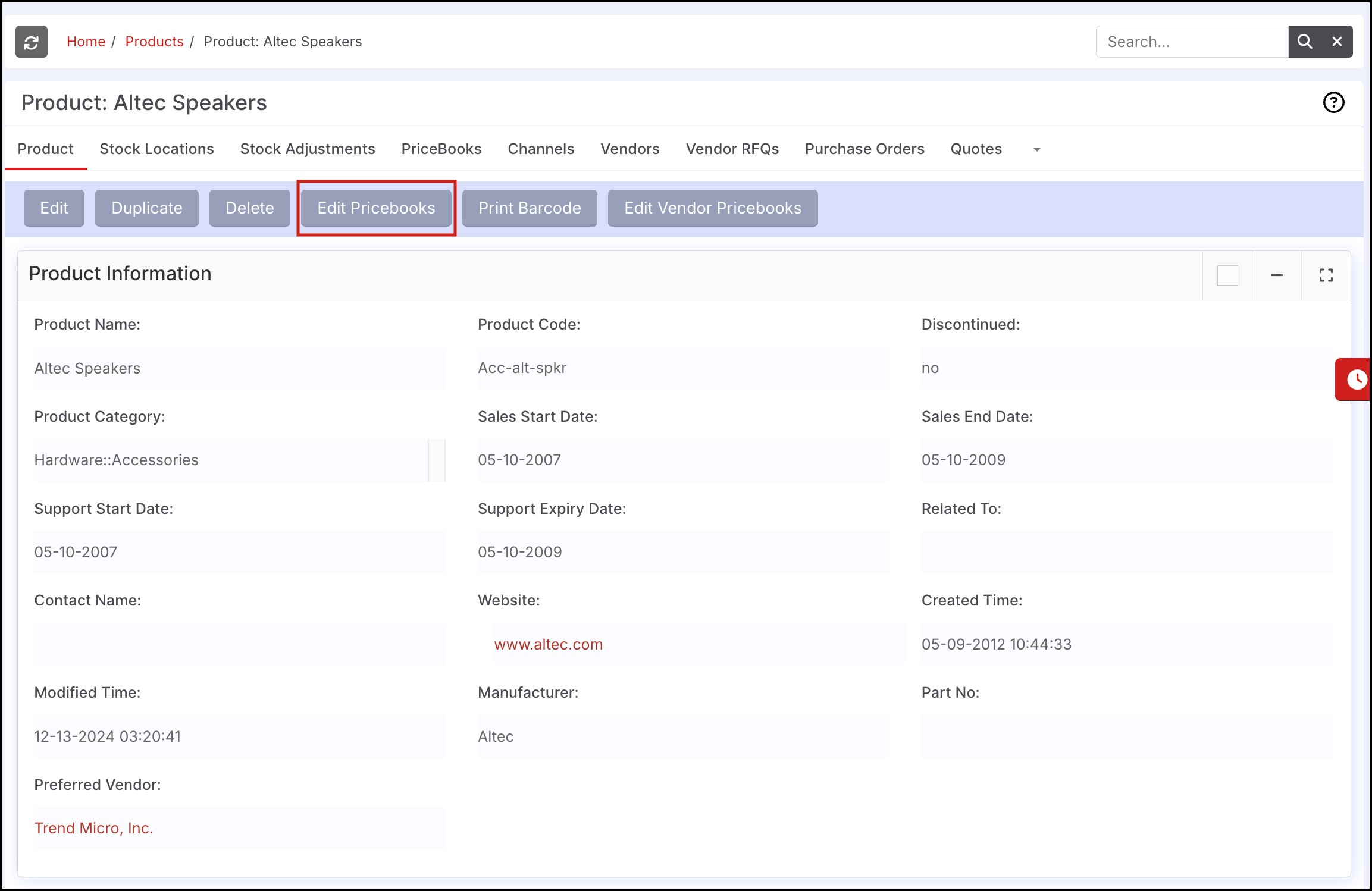Open the help question mark icon
The height and width of the screenshot is (891, 1372).
(x=1333, y=102)
